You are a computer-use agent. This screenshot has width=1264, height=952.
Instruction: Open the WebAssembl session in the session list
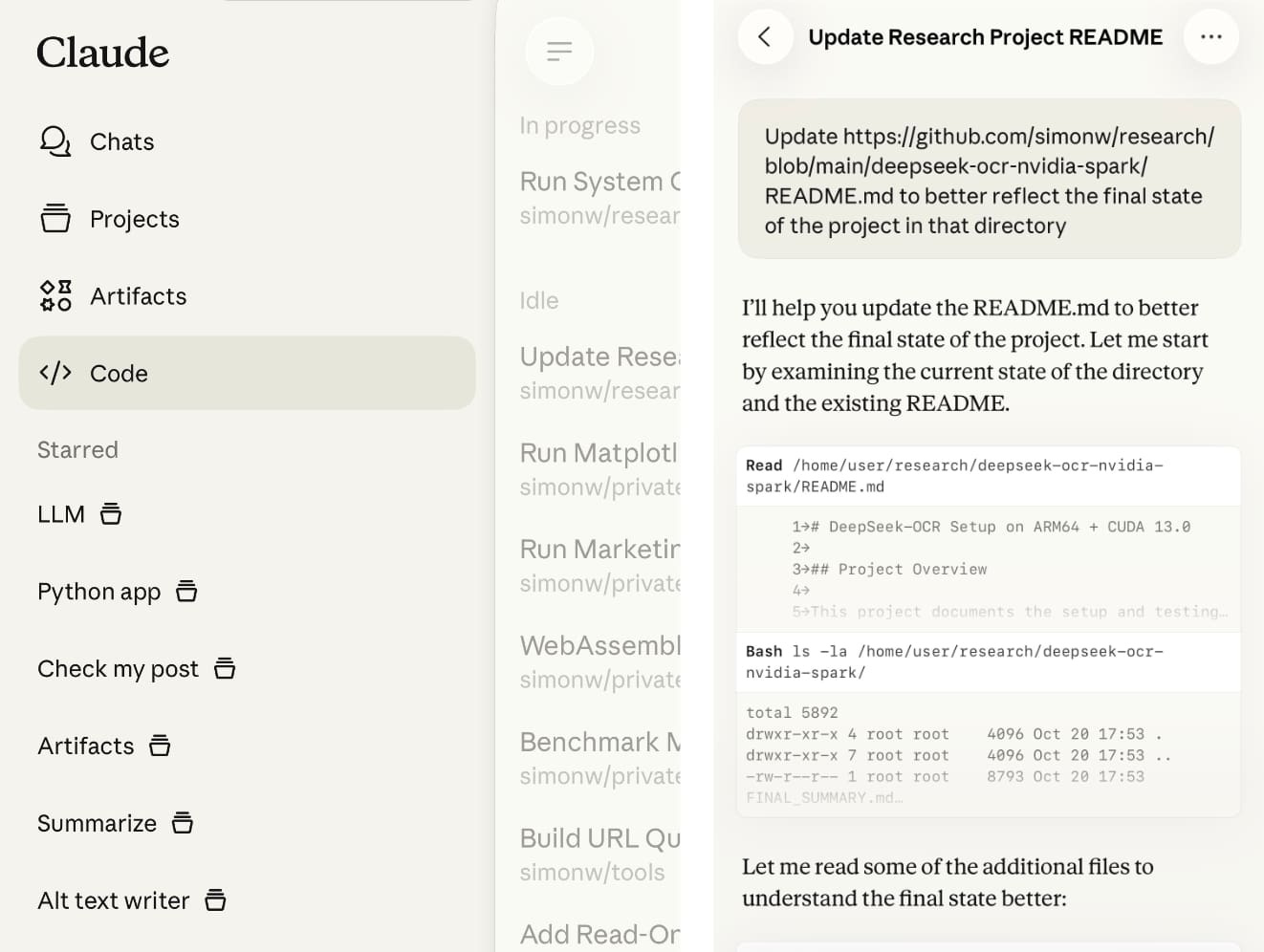click(x=599, y=646)
